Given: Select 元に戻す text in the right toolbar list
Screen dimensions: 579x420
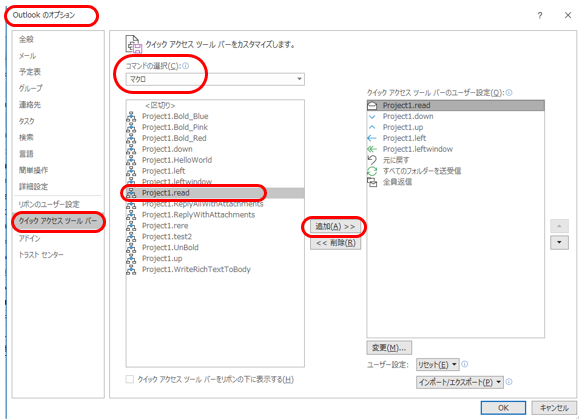Looking at the screenshot, I should pyautogui.click(x=396, y=160).
